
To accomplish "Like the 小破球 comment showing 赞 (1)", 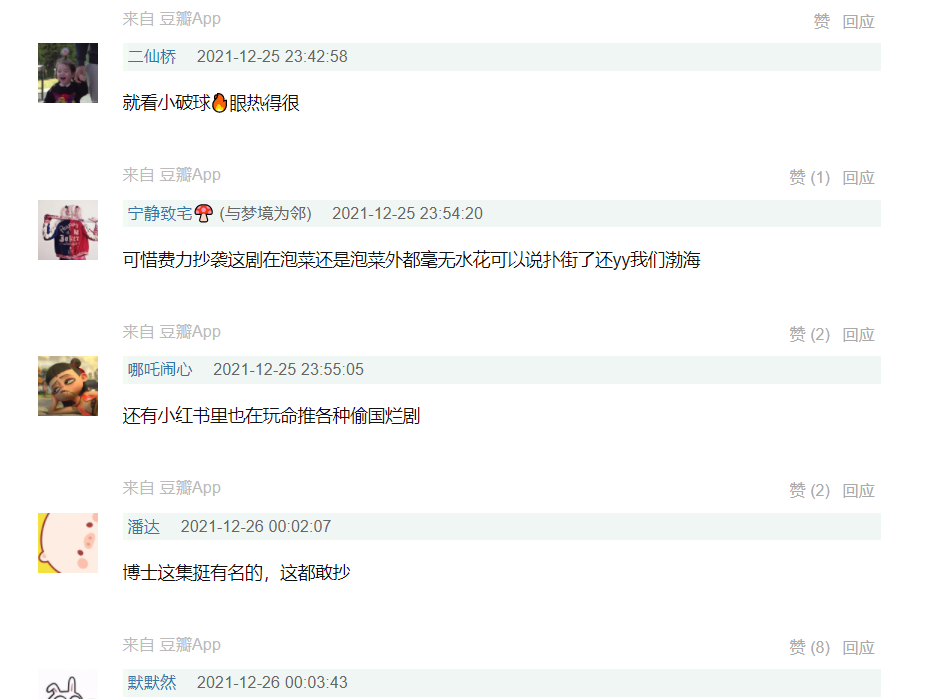I will click(809, 178).
